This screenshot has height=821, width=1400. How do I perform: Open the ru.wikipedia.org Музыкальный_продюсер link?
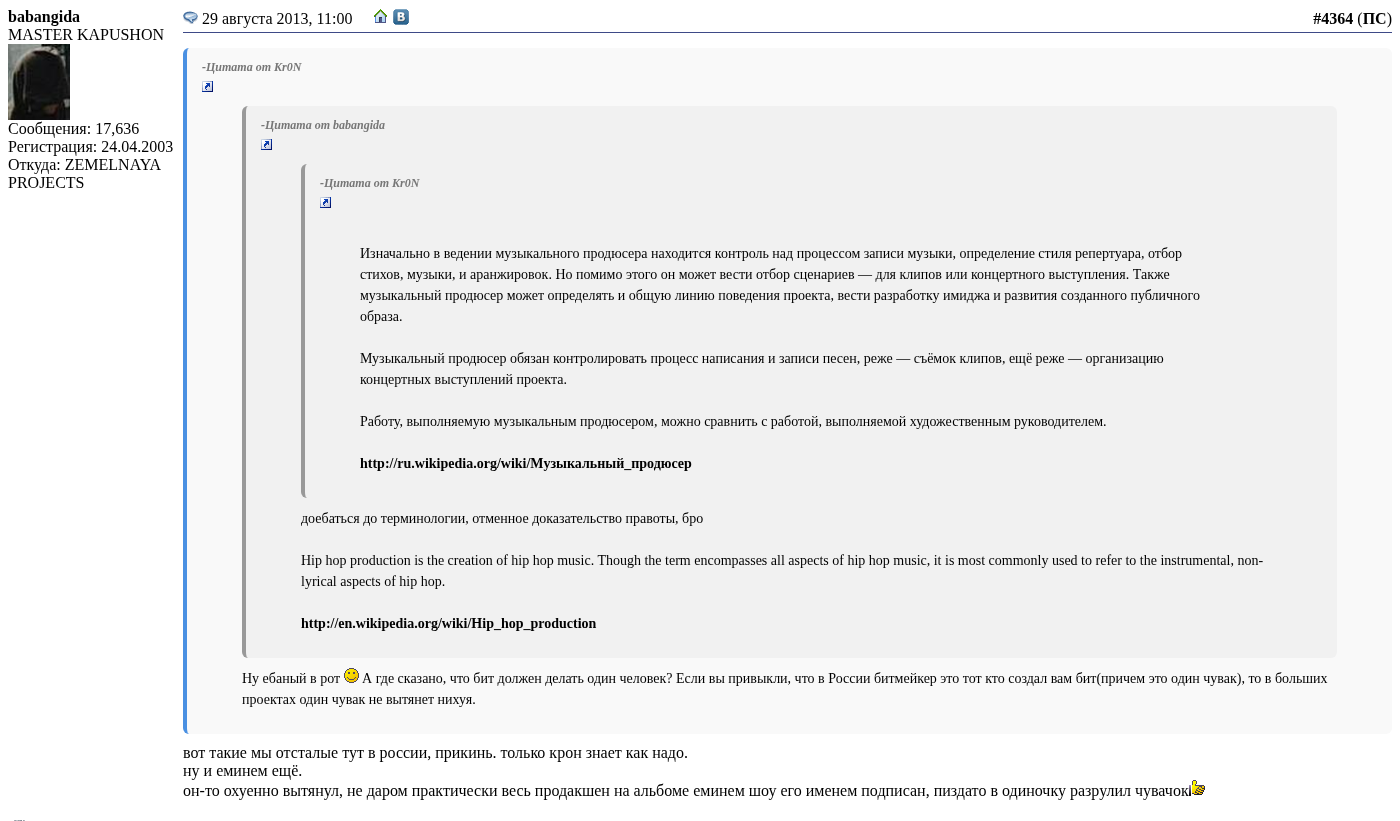coord(525,464)
